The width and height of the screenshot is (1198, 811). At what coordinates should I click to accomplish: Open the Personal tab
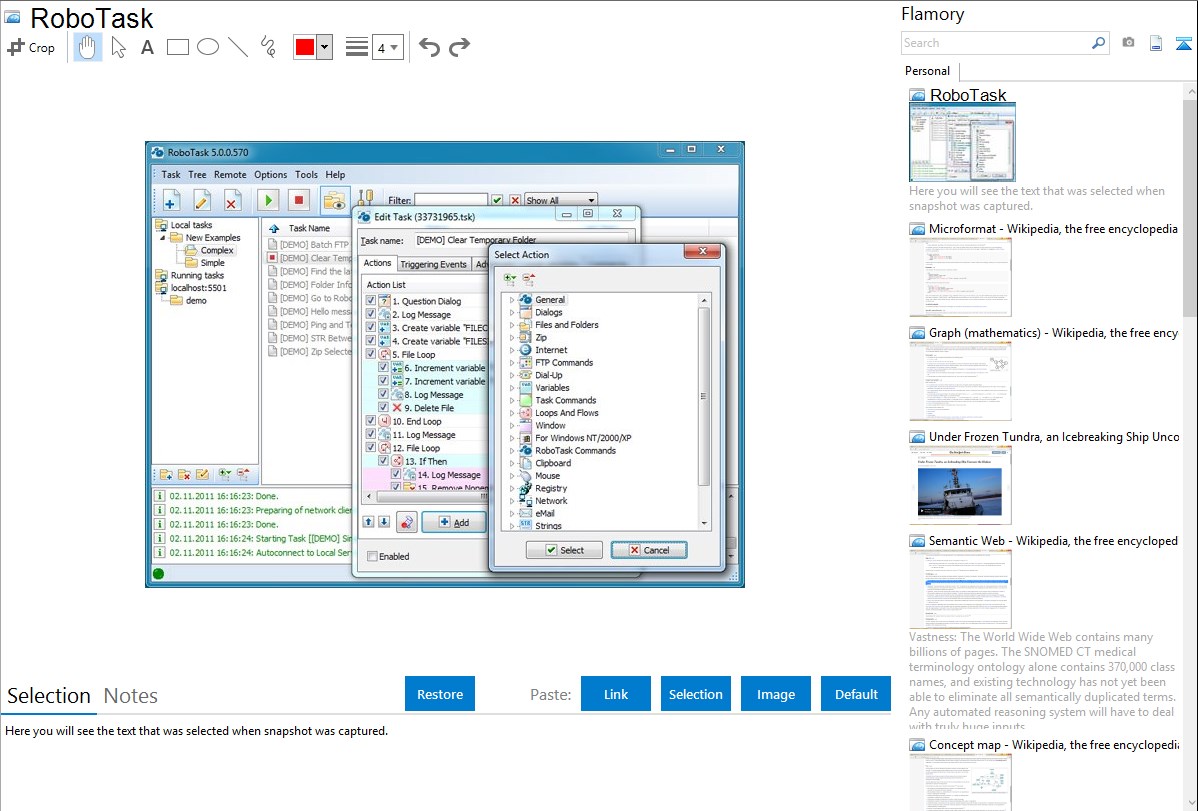927,71
